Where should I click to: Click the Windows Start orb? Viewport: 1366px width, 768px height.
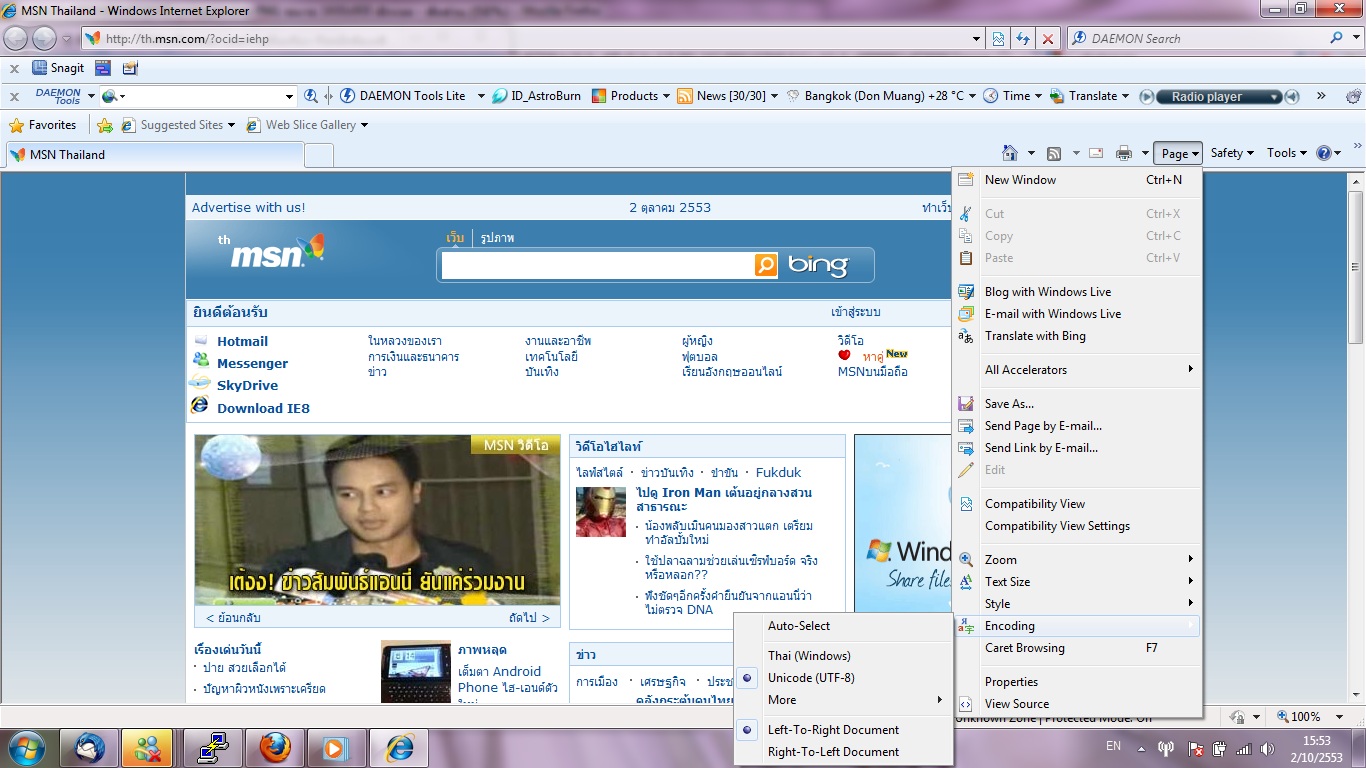tap(24, 748)
